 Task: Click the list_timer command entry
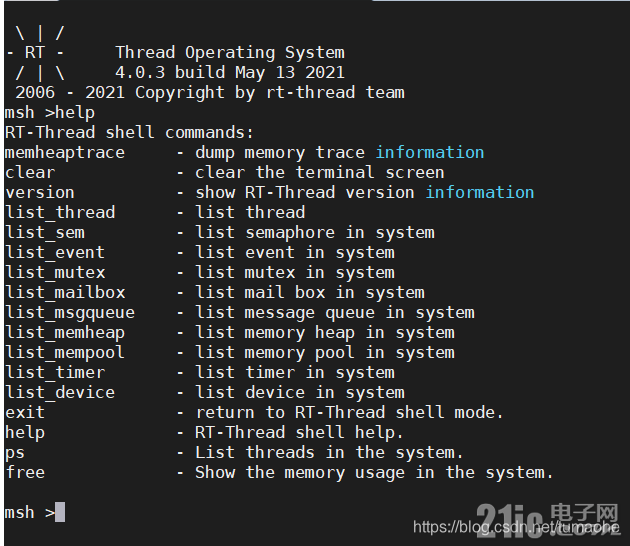click(x=55, y=372)
